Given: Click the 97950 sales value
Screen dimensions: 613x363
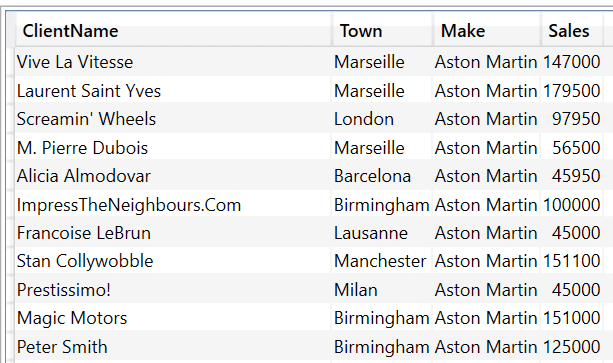Looking at the screenshot, I should (x=572, y=119).
